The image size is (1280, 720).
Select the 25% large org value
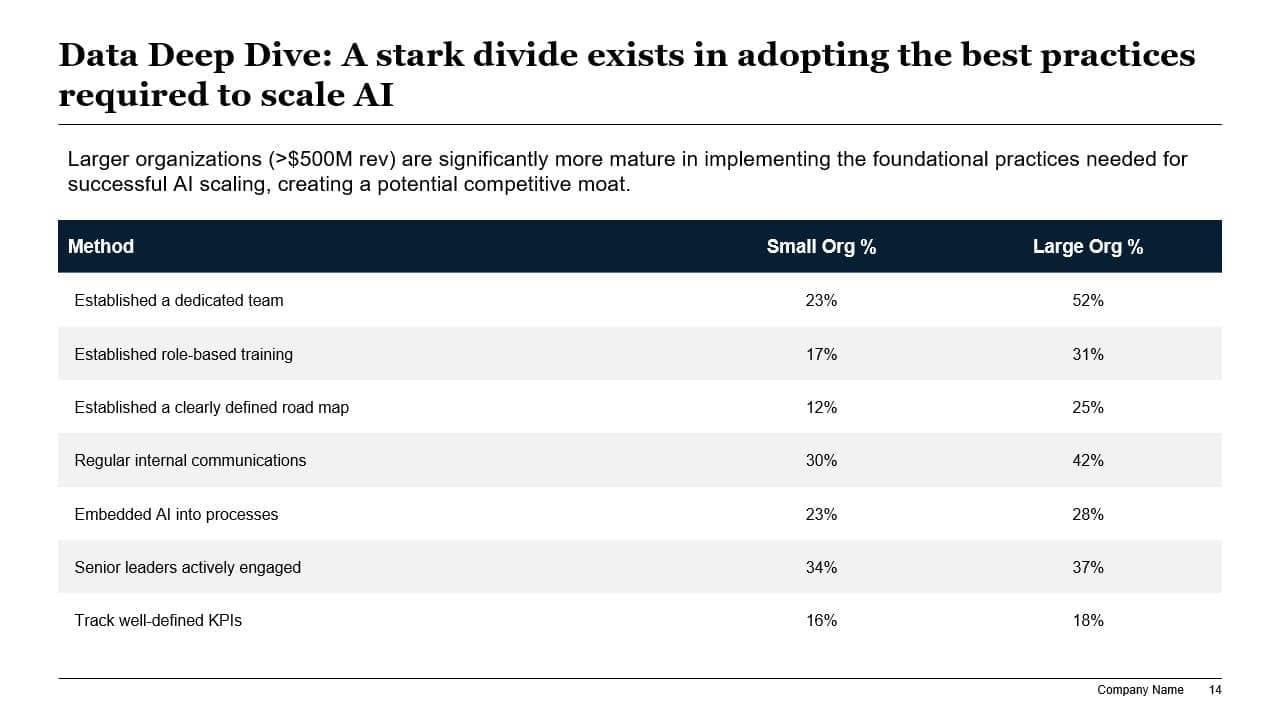point(1088,407)
